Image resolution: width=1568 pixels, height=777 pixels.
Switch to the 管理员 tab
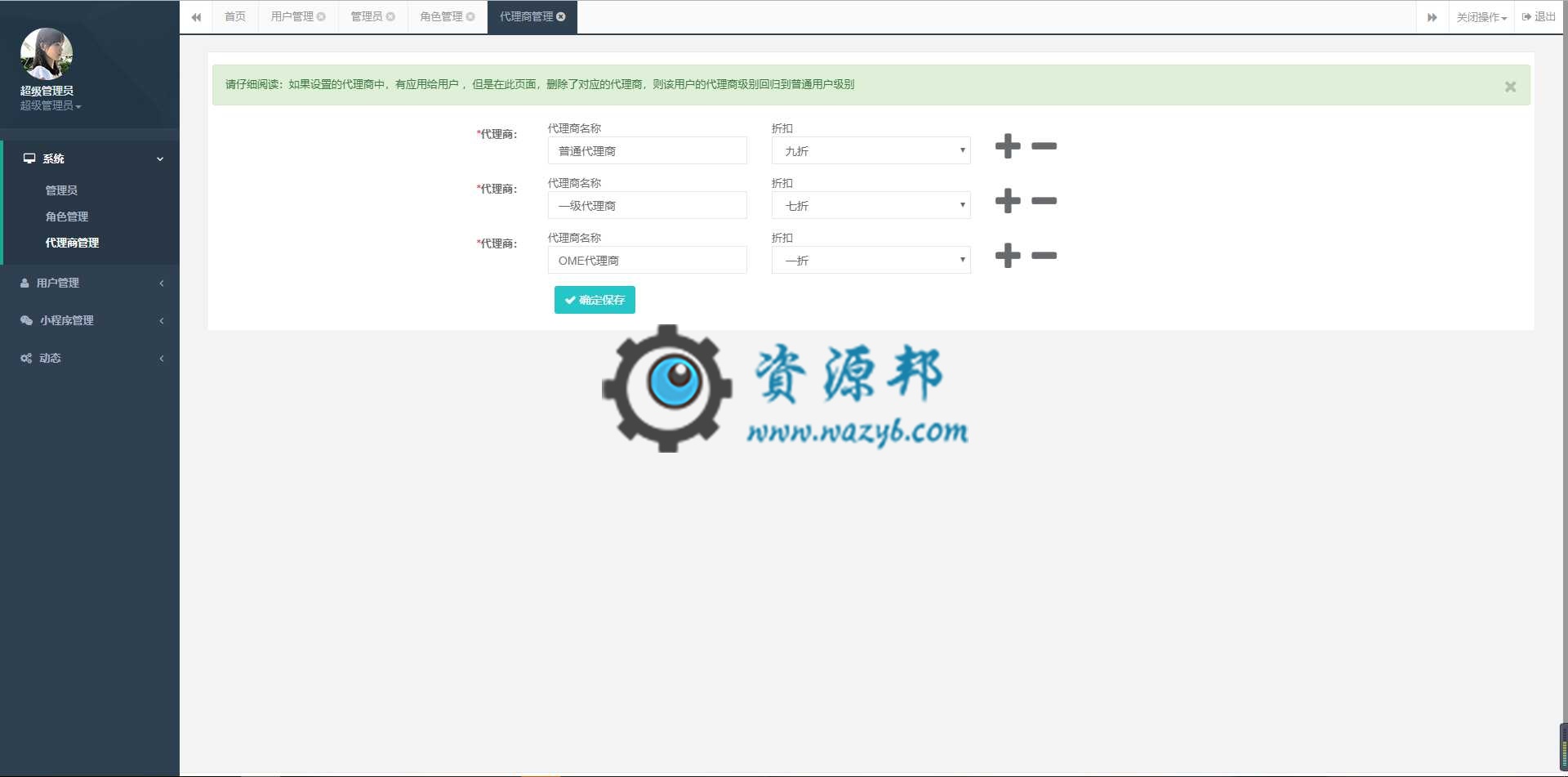(x=366, y=16)
